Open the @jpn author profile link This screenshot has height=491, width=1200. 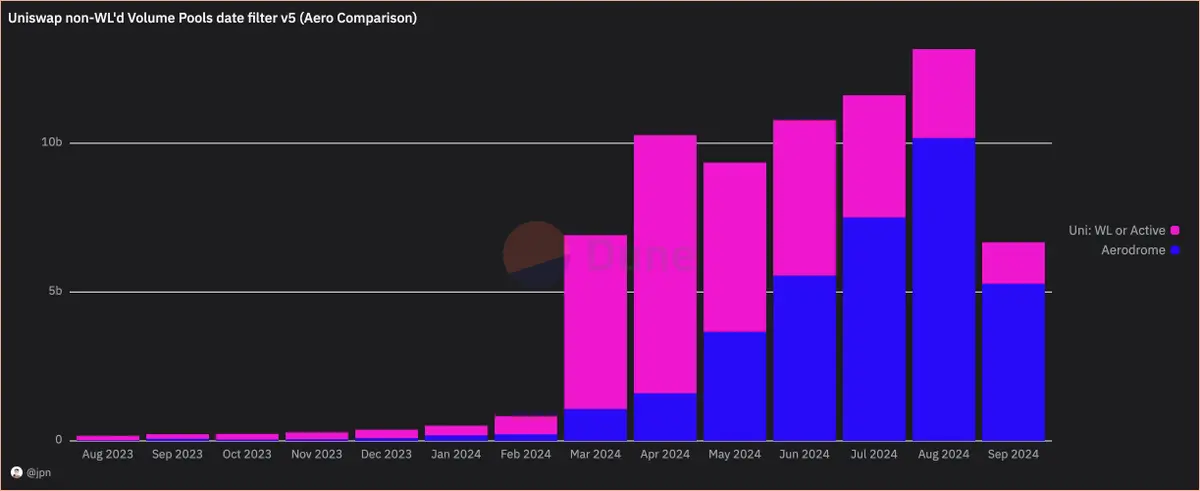tap(38, 472)
